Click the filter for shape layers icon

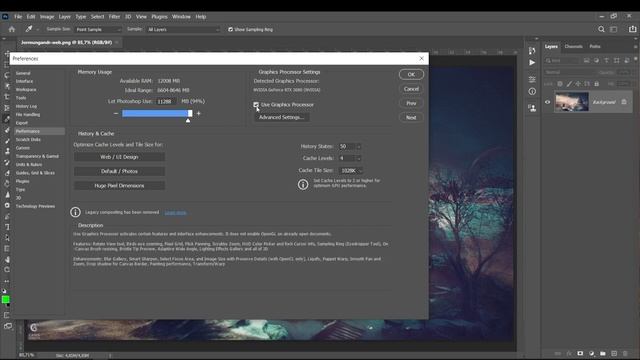click(616, 60)
